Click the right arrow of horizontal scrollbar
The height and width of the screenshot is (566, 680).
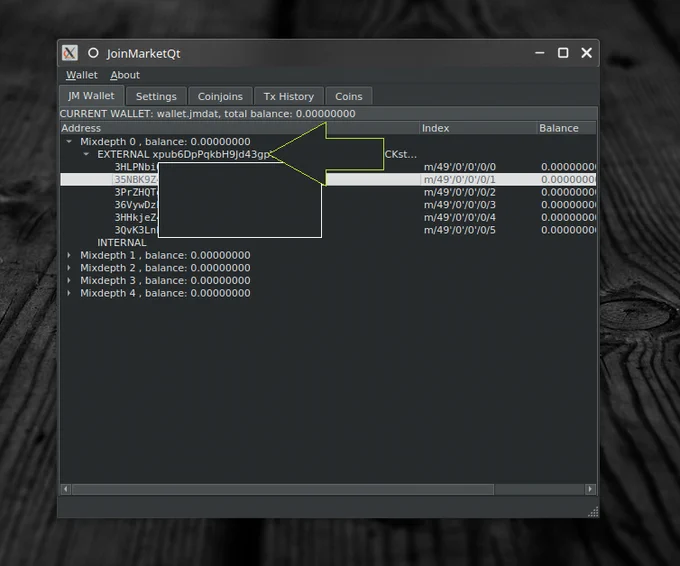click(590, 489)
